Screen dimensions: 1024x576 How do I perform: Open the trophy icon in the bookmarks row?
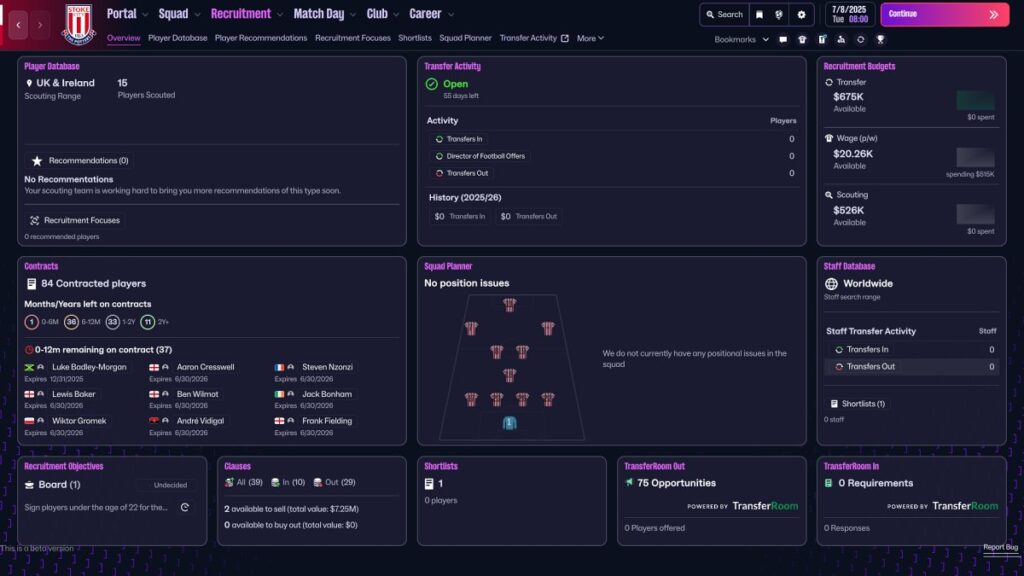coord(880,38)
